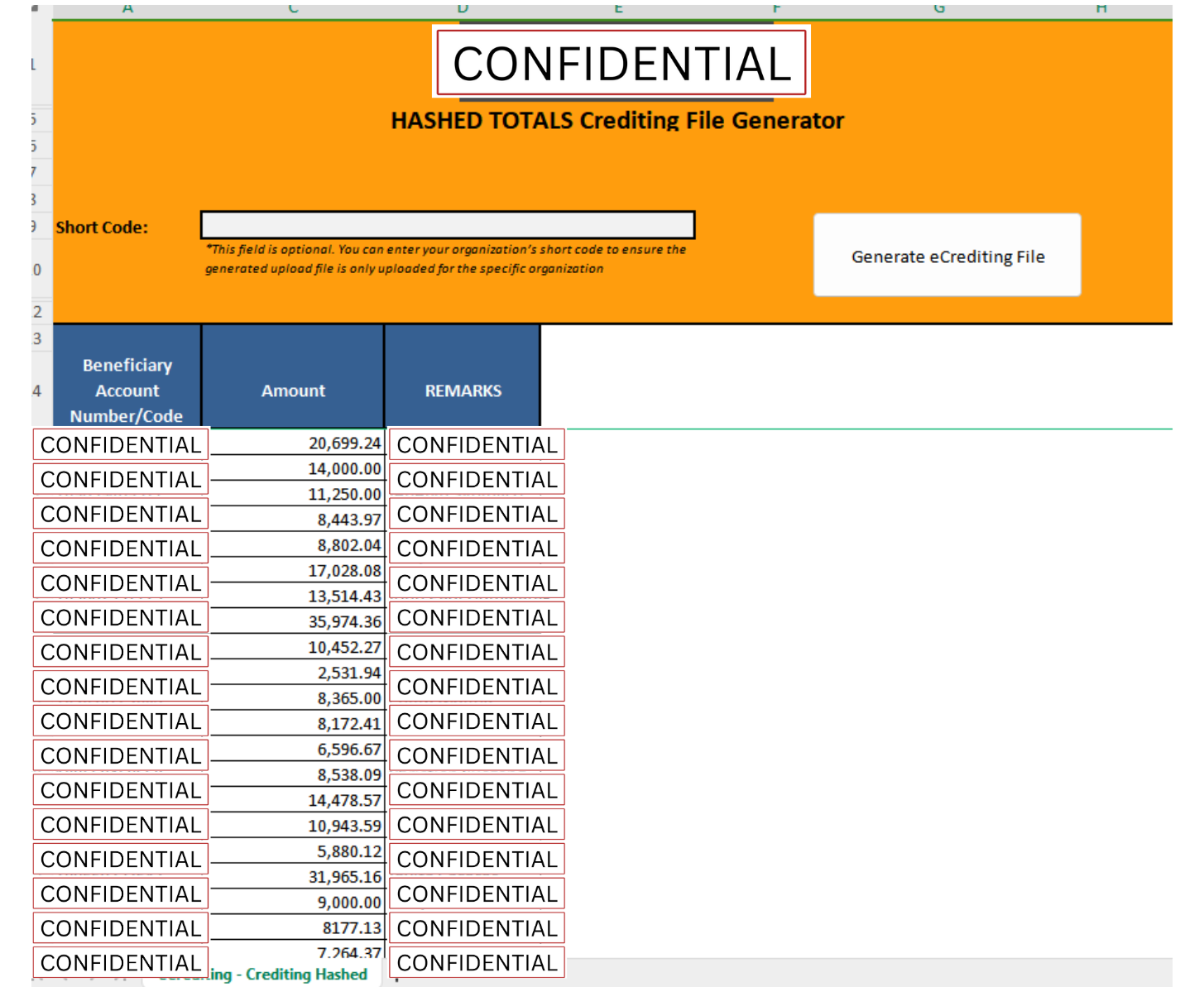The image size is (1204, 987).
Task: Select the Amount column header cell
Action: tap(294, 376)
